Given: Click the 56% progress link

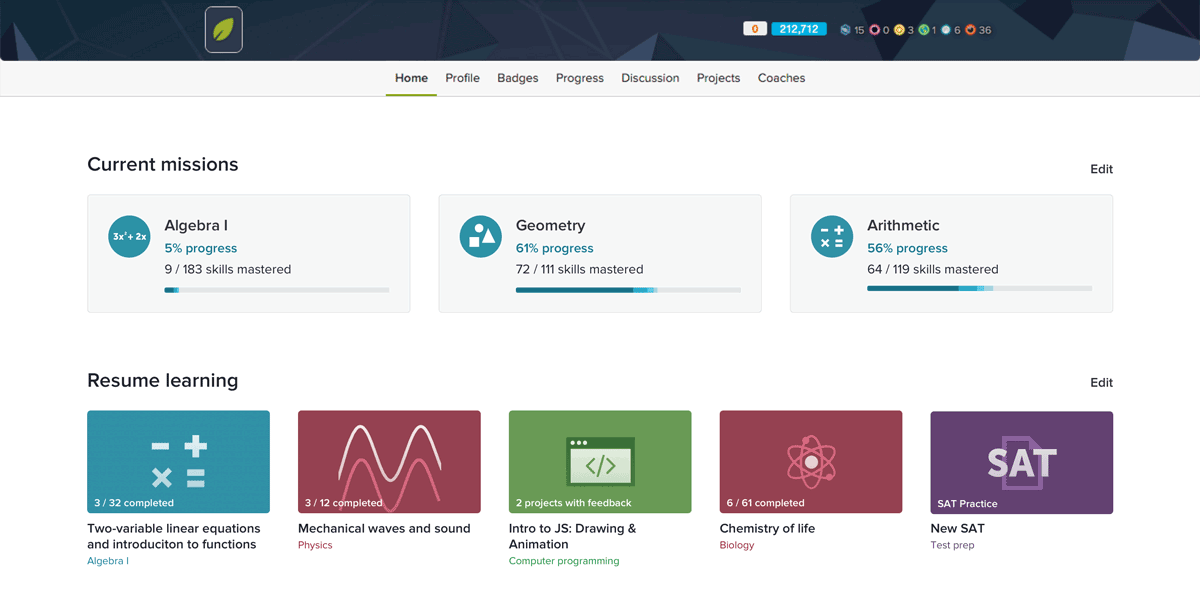Looking at the screenshot, I should coord(907,249).
